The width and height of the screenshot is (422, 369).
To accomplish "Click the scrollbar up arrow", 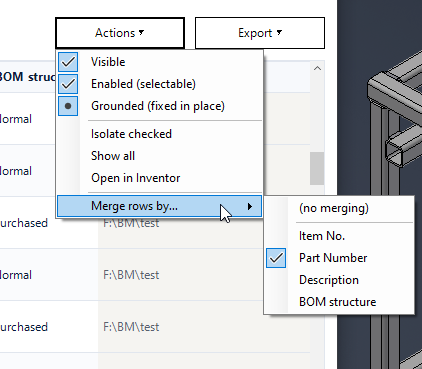I will click(x=317, y=68).
